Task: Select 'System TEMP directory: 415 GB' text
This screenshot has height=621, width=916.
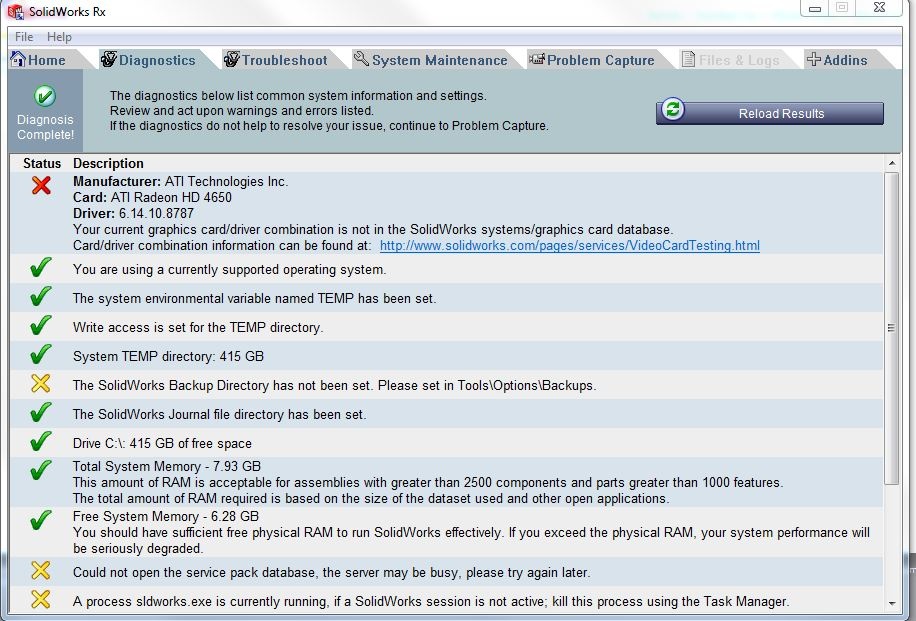Action: 168,356
